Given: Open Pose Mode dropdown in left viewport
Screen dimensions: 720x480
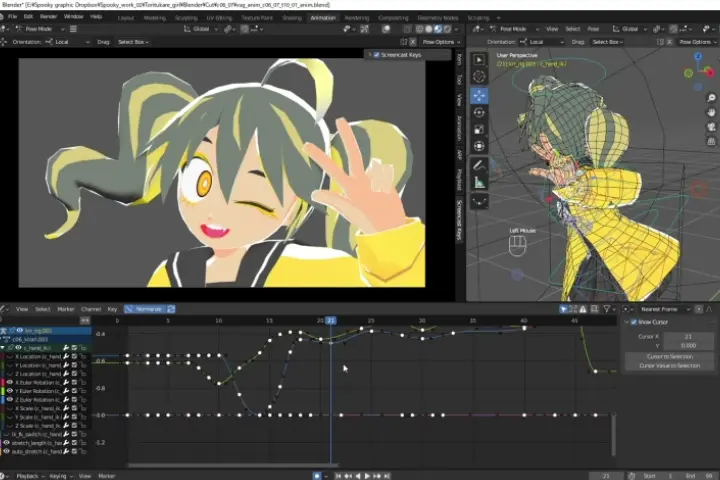Looking at the screenshot, I should click(x=40, y=29).
